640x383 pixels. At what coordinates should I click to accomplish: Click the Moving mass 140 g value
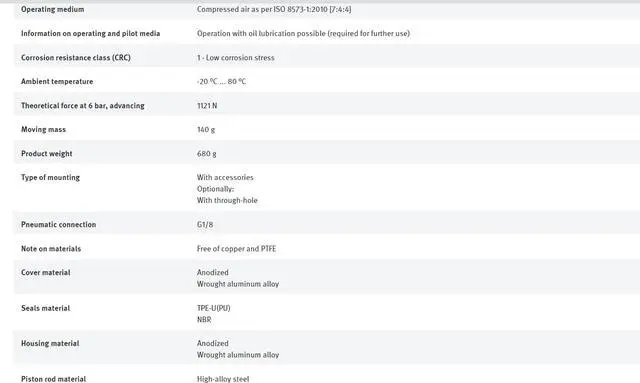point(206,129)
